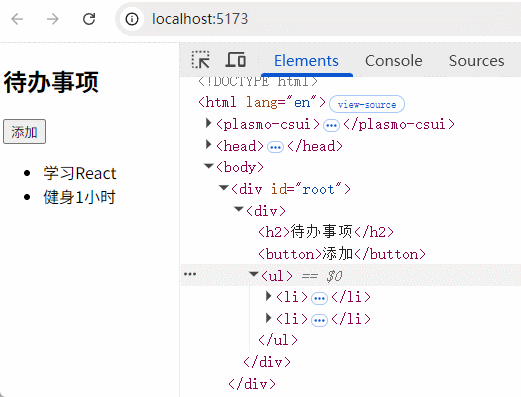This screenshot has width=521, height=397.
Task: Click the view-source badge next to html
Action: [x=367, y=104]
